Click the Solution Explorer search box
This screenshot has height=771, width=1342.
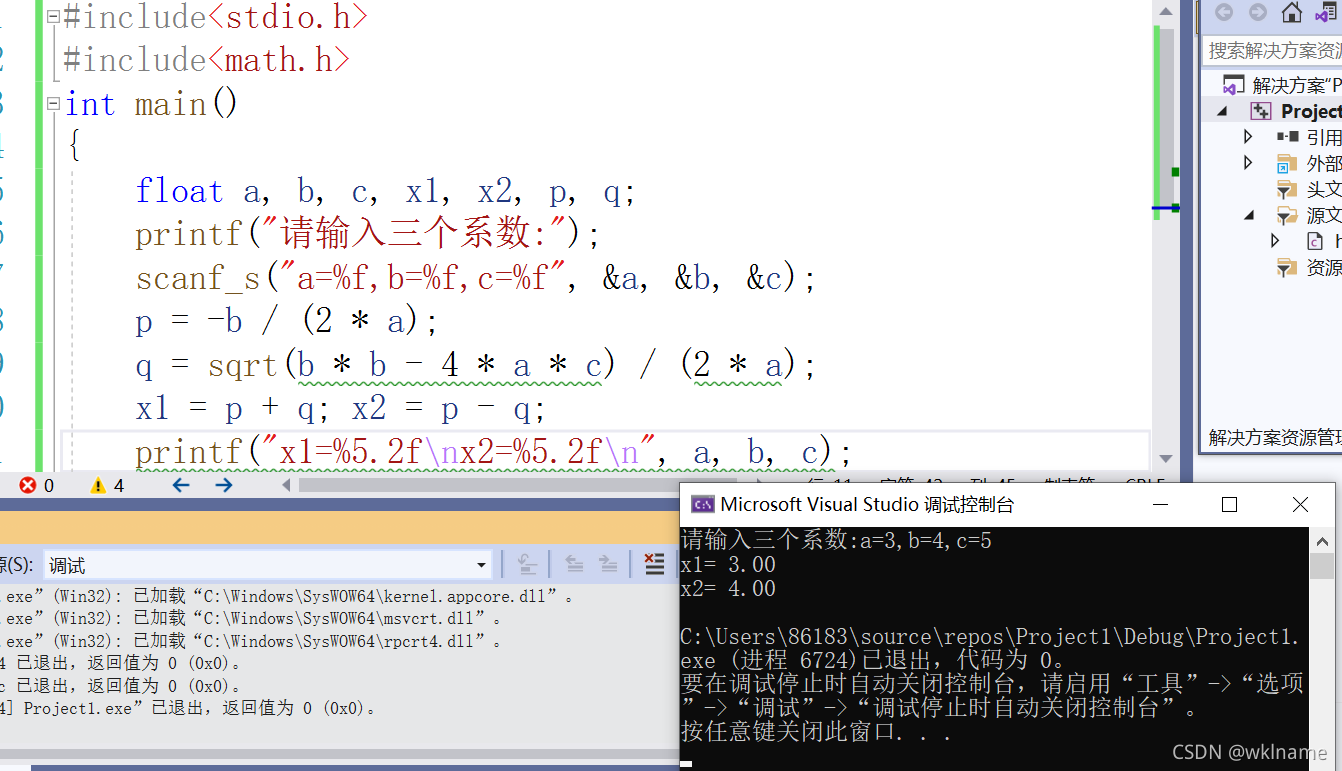coord(1272,50)
